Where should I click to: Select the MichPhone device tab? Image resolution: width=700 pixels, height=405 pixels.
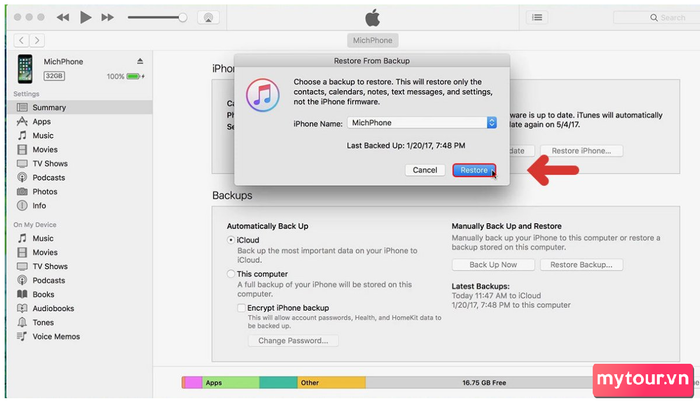[x=372, y=40]
